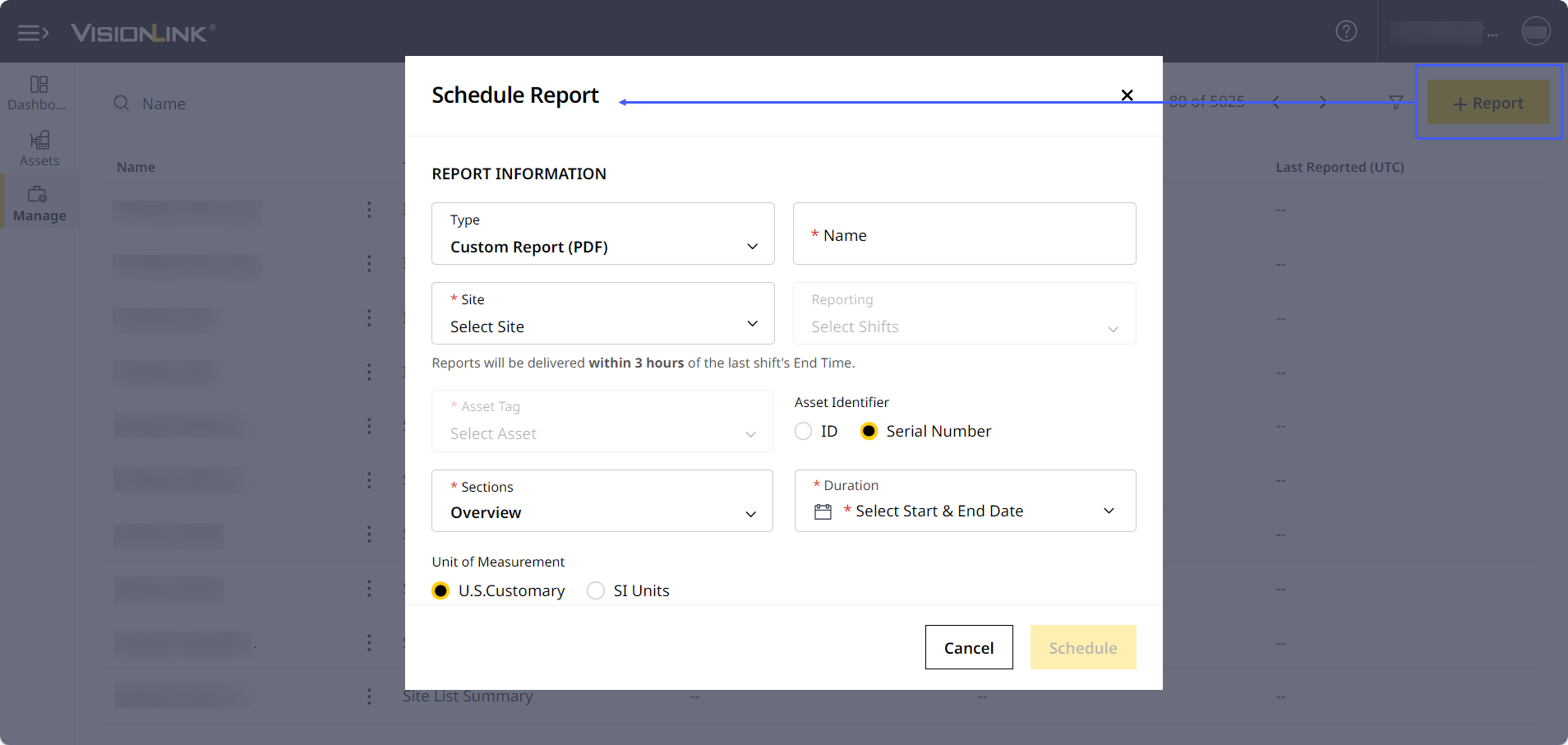This screenshot has width=1568, height=745.
Task: Expand the Sections Overview dropdown
Action: pos(602,501)
